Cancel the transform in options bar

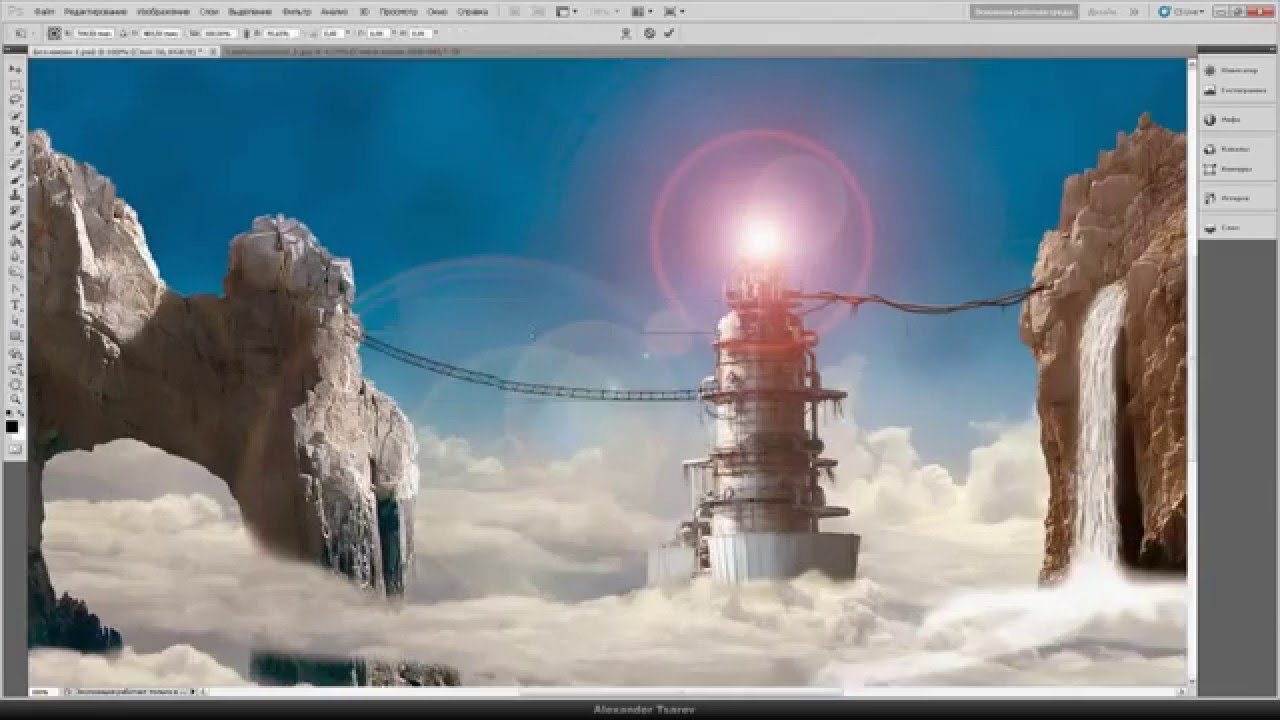(x=649, y=33)
